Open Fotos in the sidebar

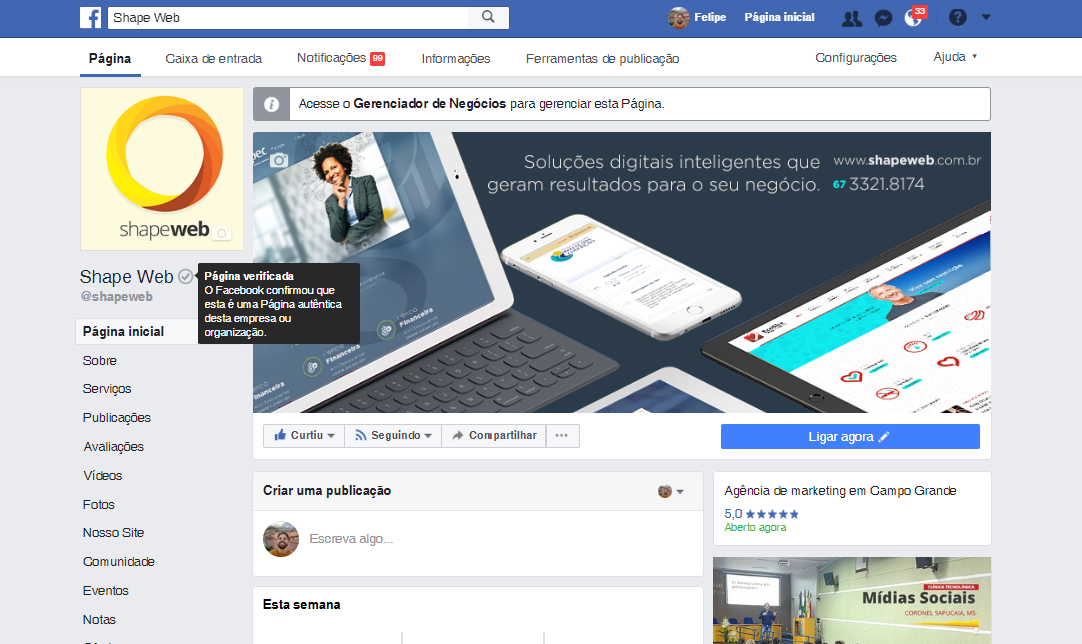point(99,505)
